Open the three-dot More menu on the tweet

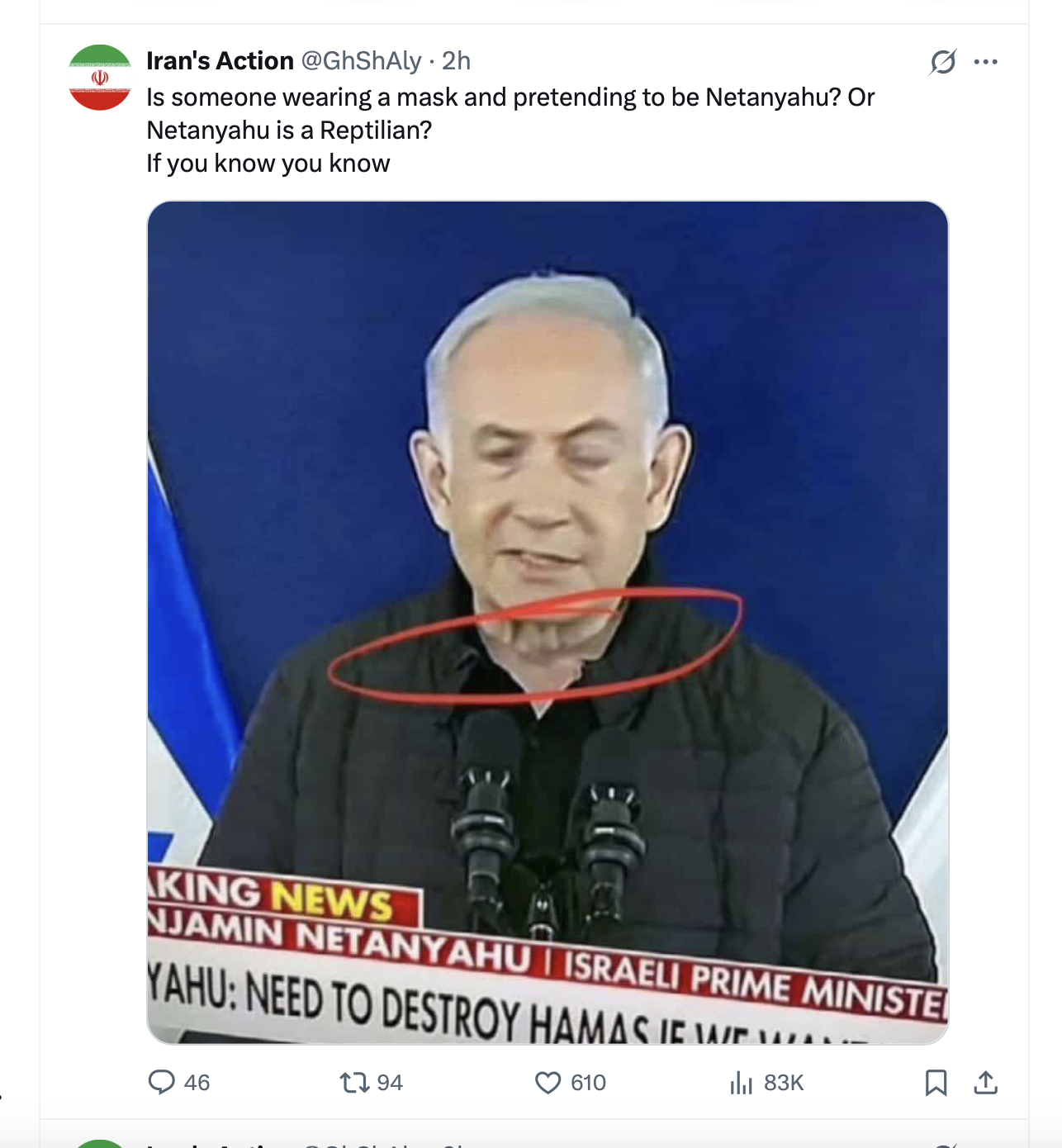[x=986, y=62]
